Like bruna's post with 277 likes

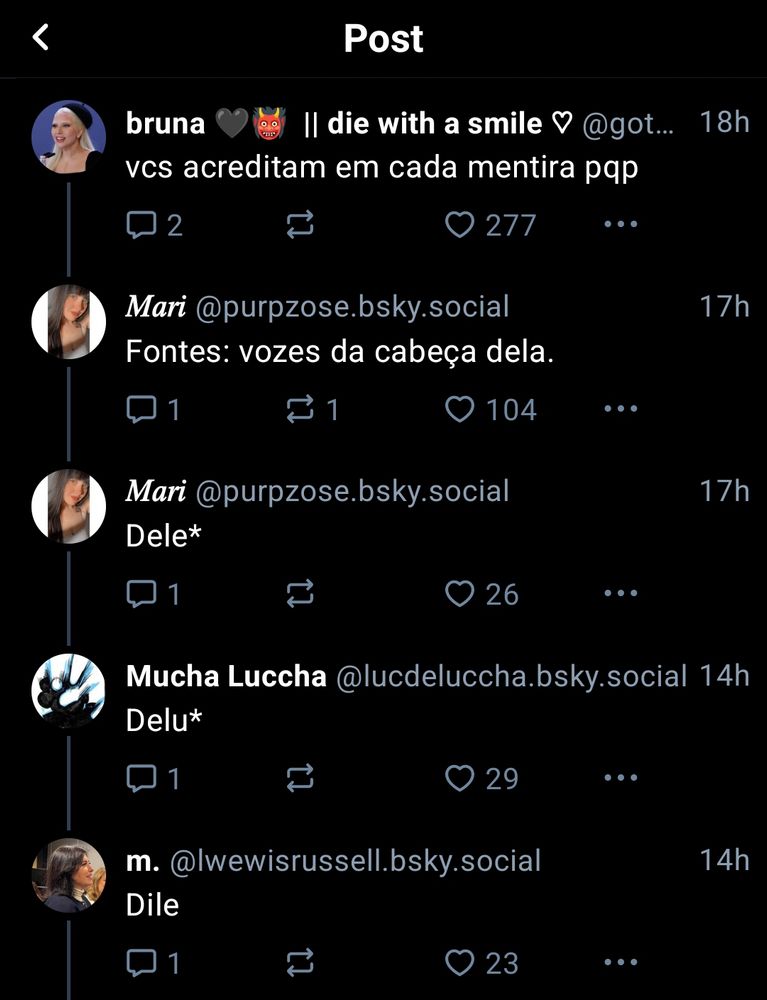(x=490, y=225)
